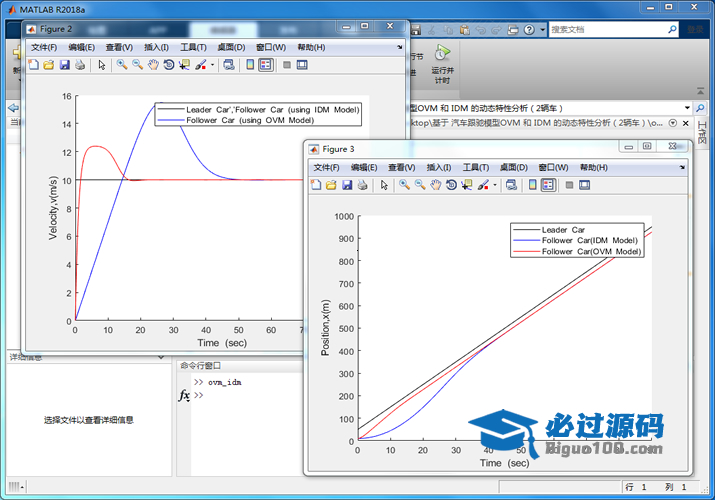This screenshot has width=715, height=500.
Task: Click command window prompt input line
Action: [249, 395]
